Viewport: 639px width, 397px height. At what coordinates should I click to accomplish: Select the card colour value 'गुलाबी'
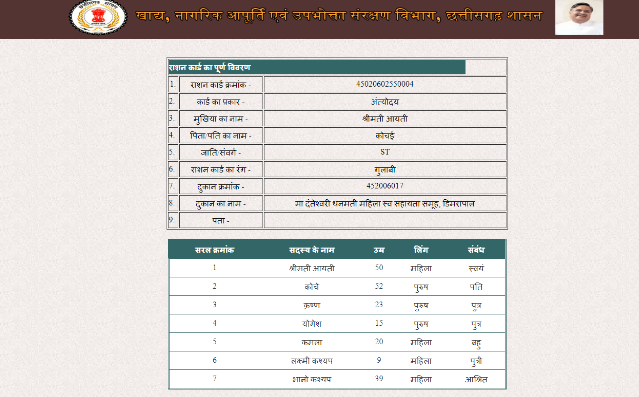click(x=385, y=170)
